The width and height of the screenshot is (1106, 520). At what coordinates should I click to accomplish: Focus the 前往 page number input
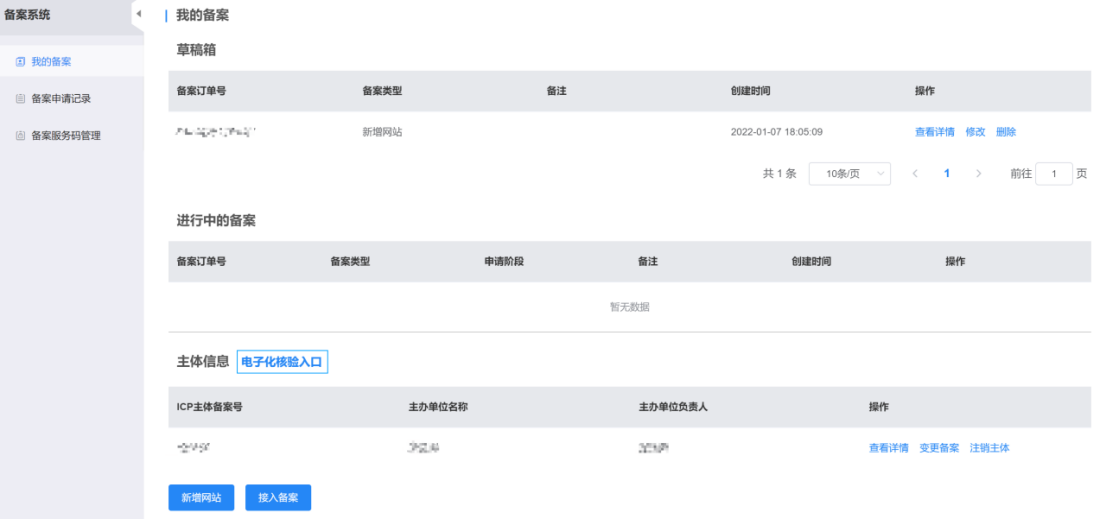[x=1054, y=174]
